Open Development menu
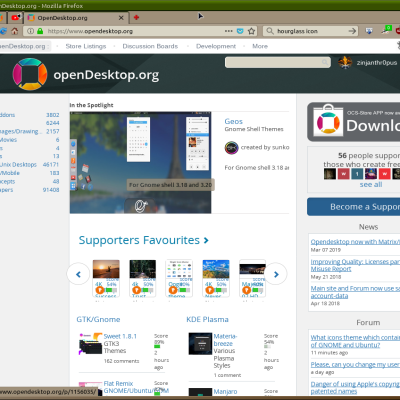The height and width of the screenshot is (400, 400). (x=216, y=46)
